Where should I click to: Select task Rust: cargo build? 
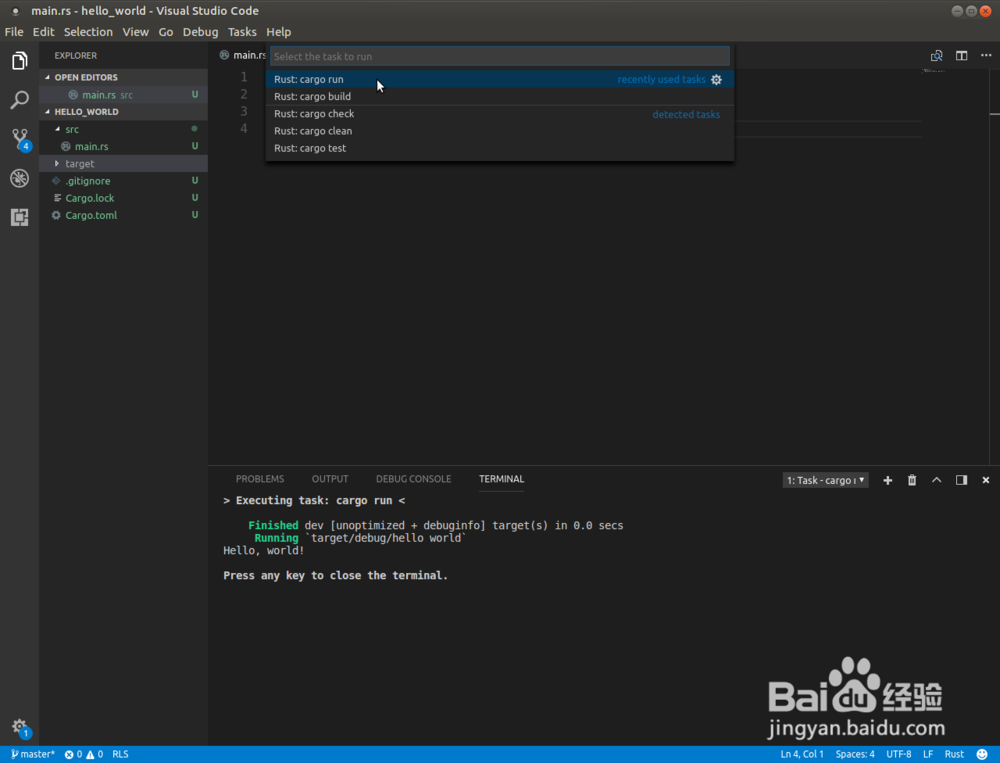(499, 96)
